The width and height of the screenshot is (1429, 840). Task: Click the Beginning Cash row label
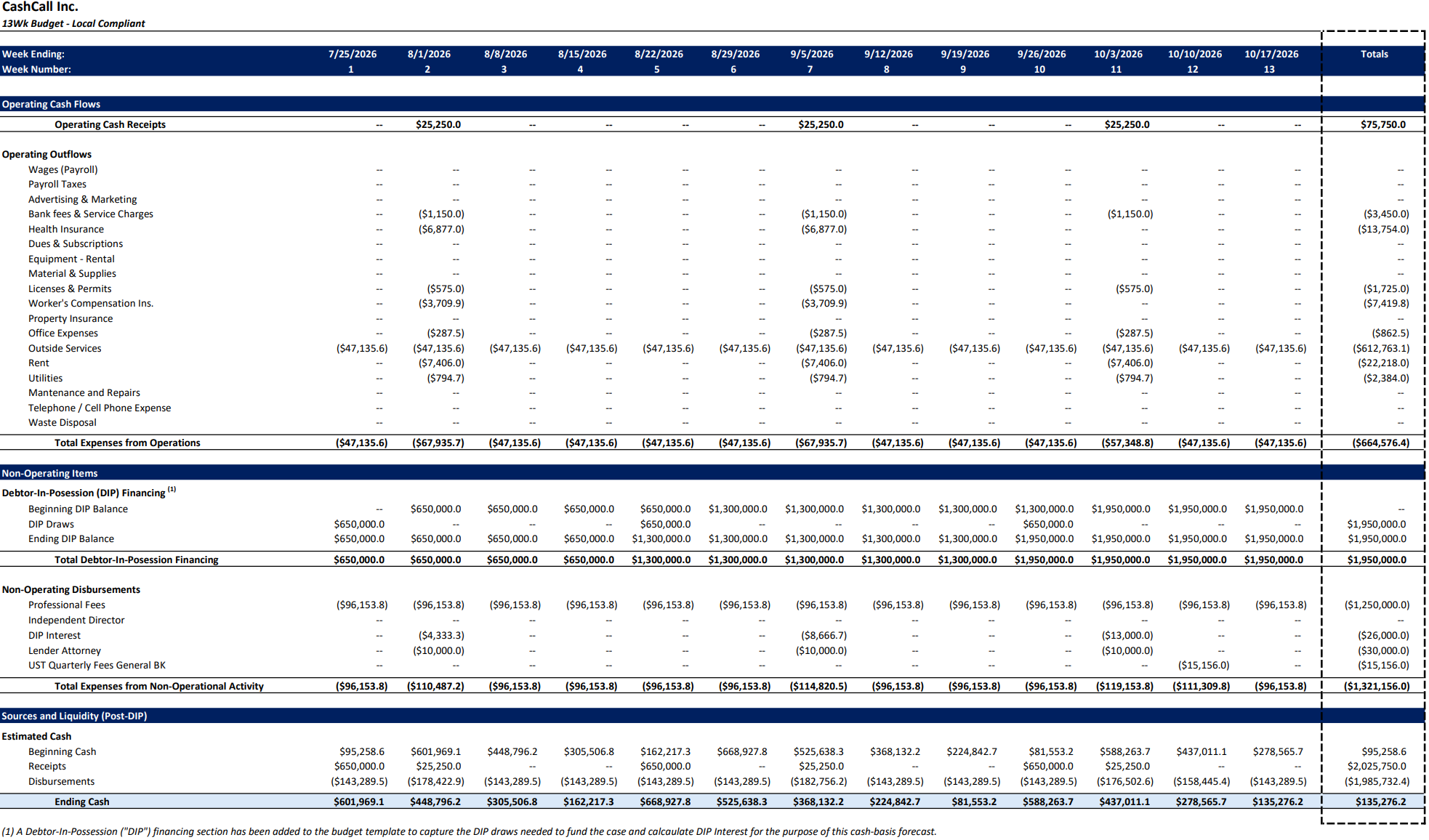(62, 751)
